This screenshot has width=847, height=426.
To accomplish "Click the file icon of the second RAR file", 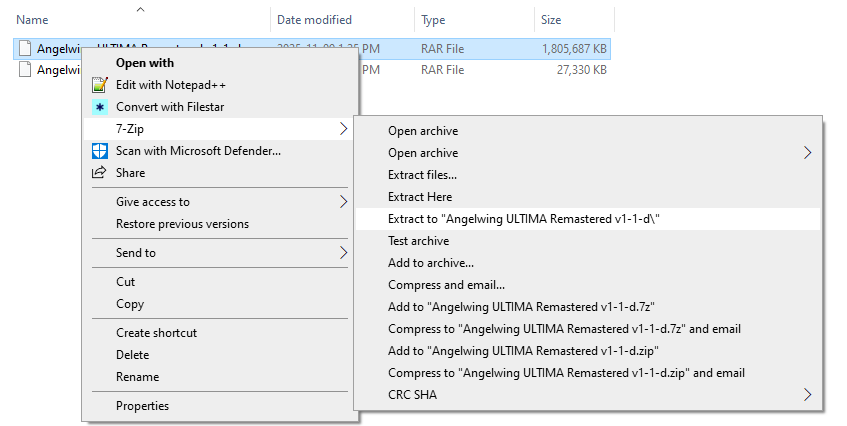I will 25,70.
